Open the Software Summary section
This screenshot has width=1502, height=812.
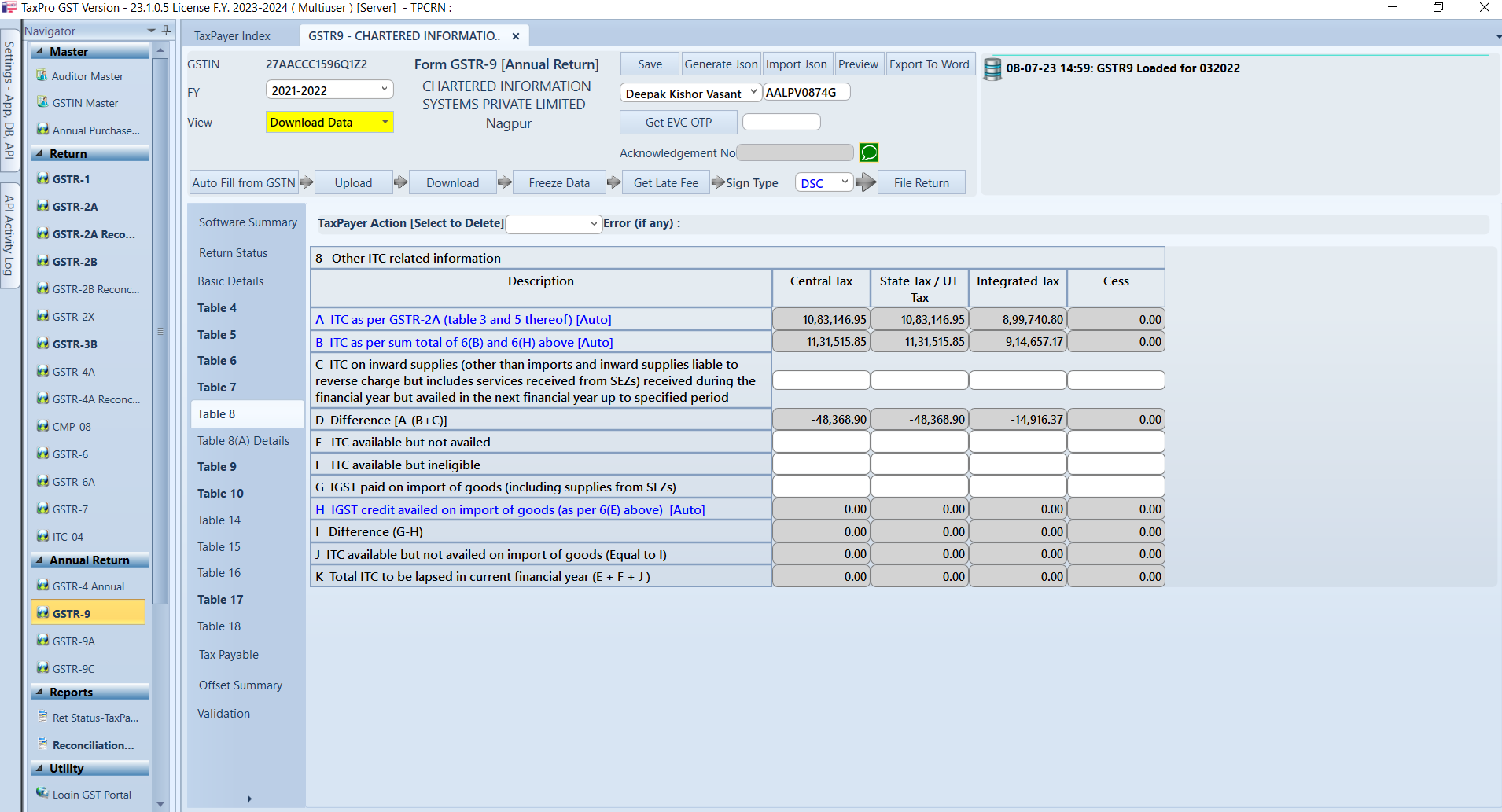tap(248, 222)
